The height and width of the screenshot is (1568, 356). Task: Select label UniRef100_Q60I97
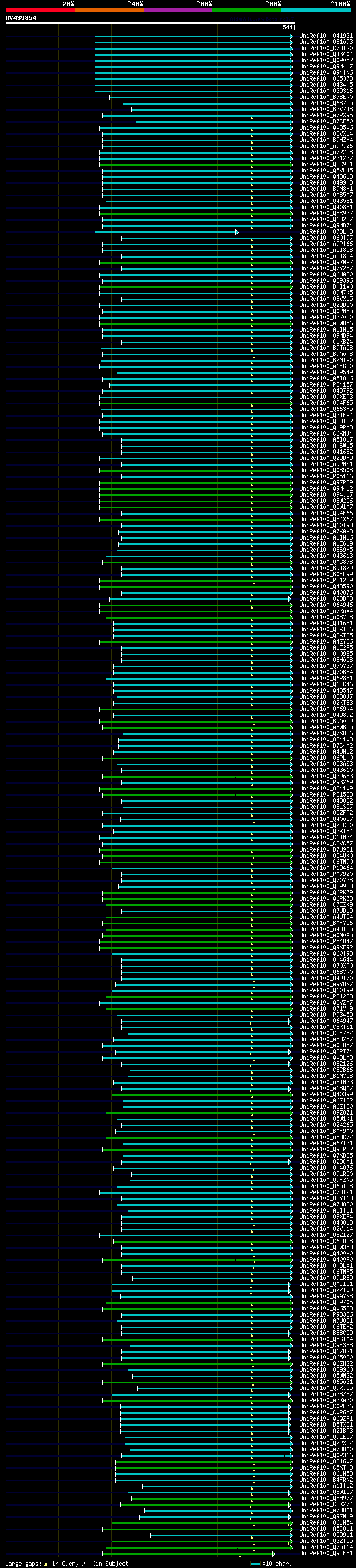(326, 238)
